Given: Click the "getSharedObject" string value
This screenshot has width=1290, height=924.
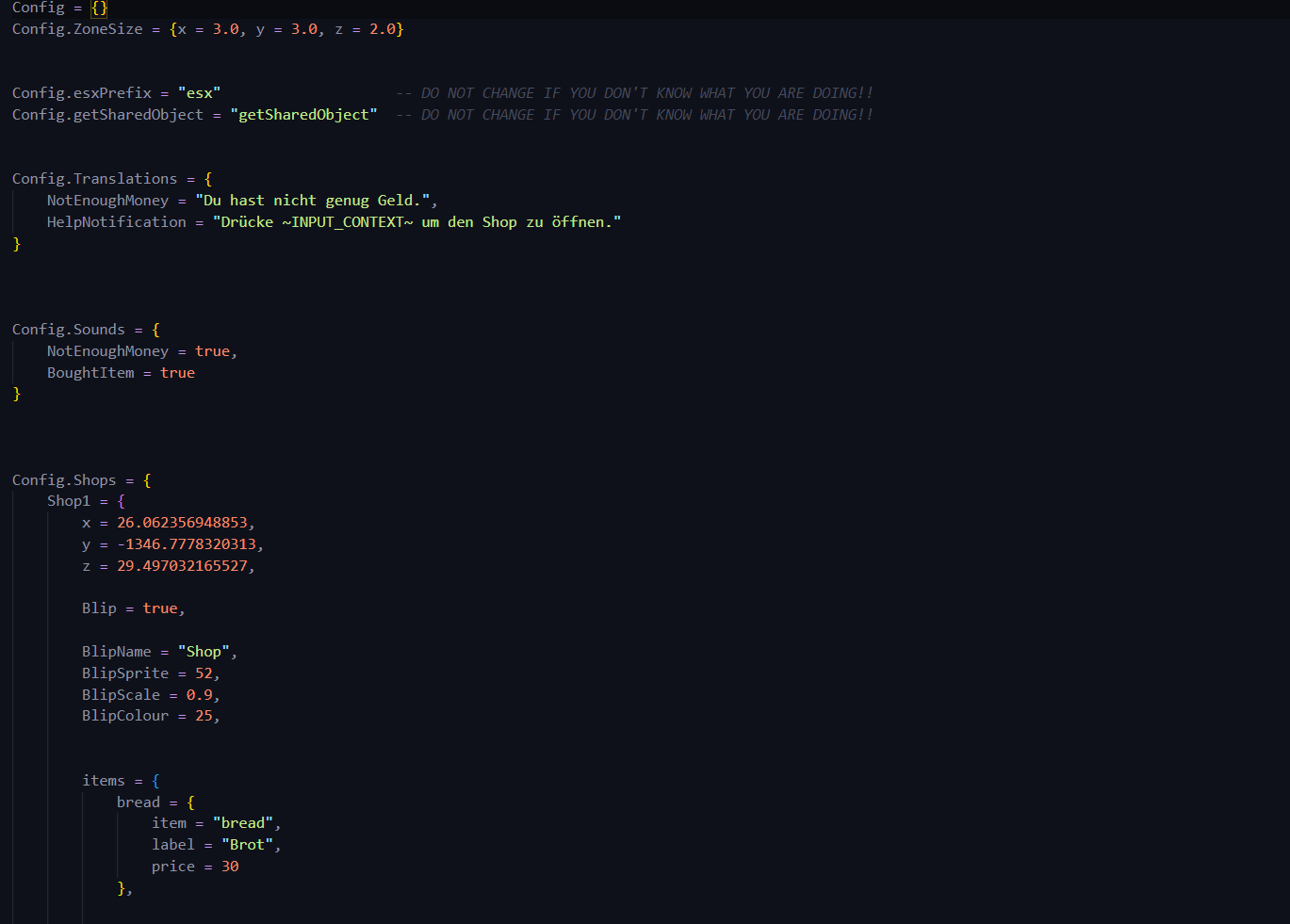Looking at the screenshot, I should point(303,115).
